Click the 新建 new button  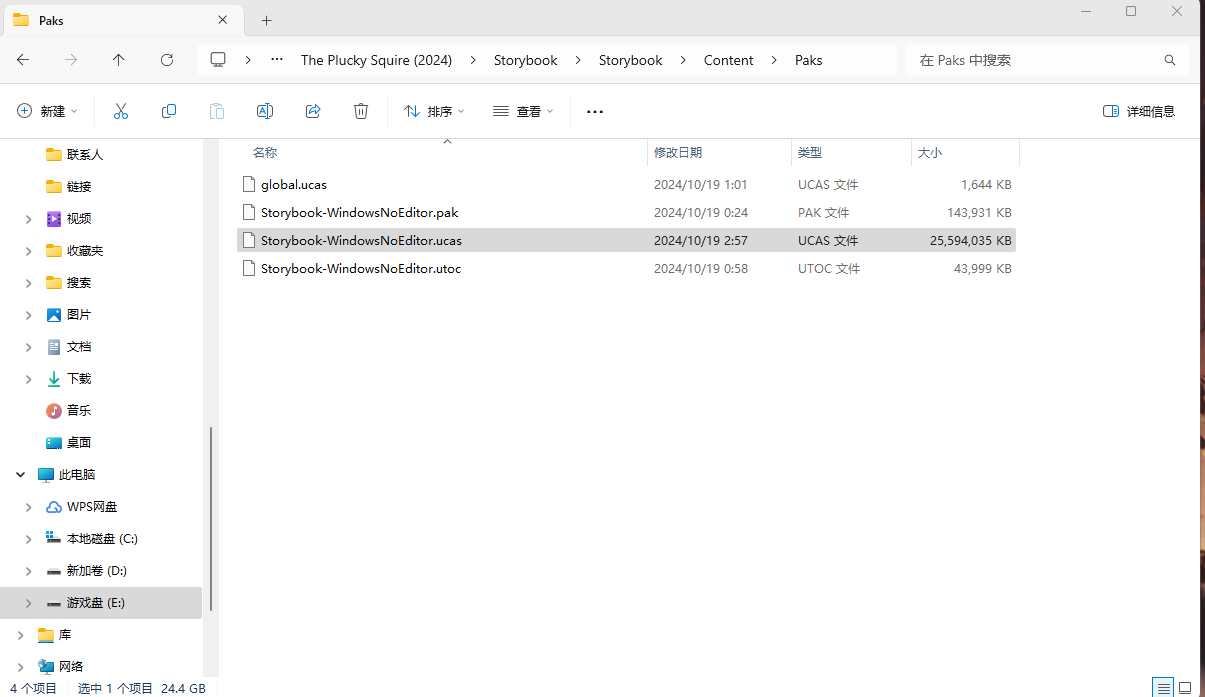(x=47, y=111)
